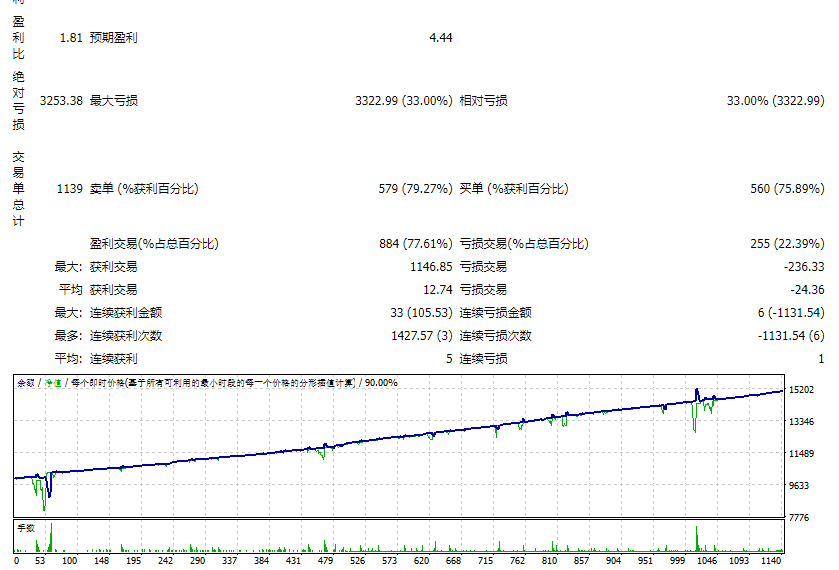Click the 亏损交易 value 255 (22.39%)

click(x=786, y=244)
